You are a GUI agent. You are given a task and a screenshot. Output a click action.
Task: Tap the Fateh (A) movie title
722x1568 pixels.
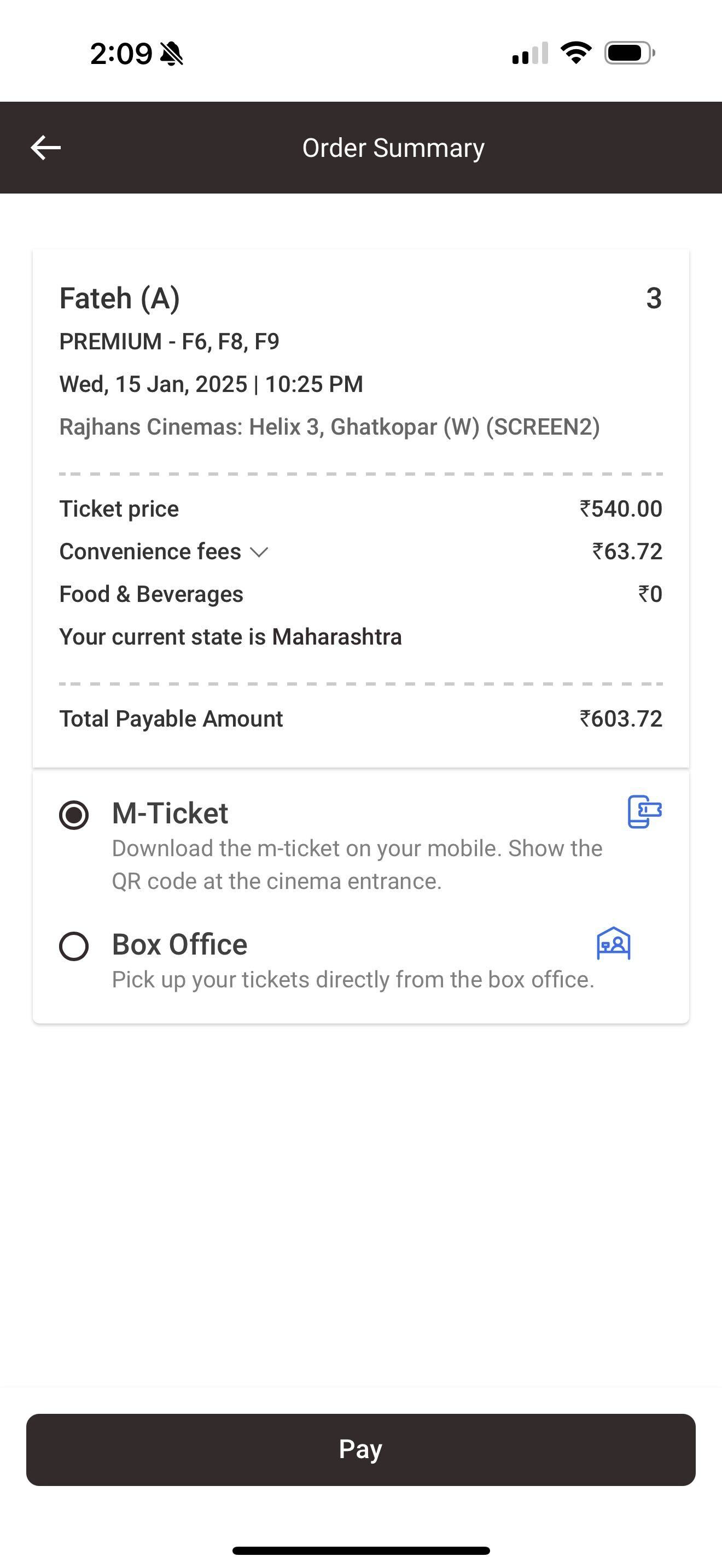click(120, 299)
